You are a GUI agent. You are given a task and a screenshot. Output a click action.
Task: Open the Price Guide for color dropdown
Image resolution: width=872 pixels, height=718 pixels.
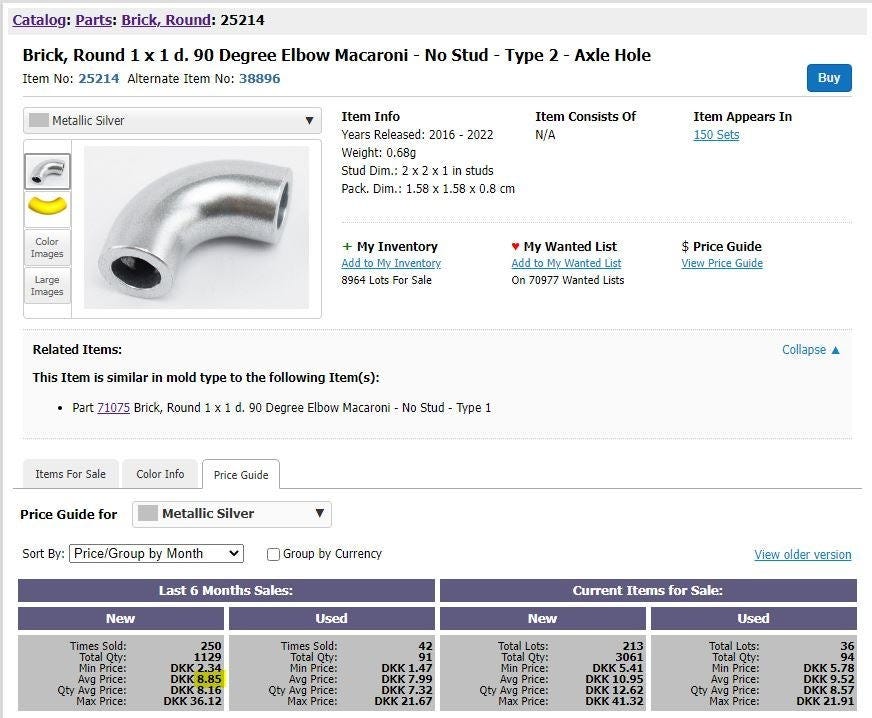click(x=231, y=514)
